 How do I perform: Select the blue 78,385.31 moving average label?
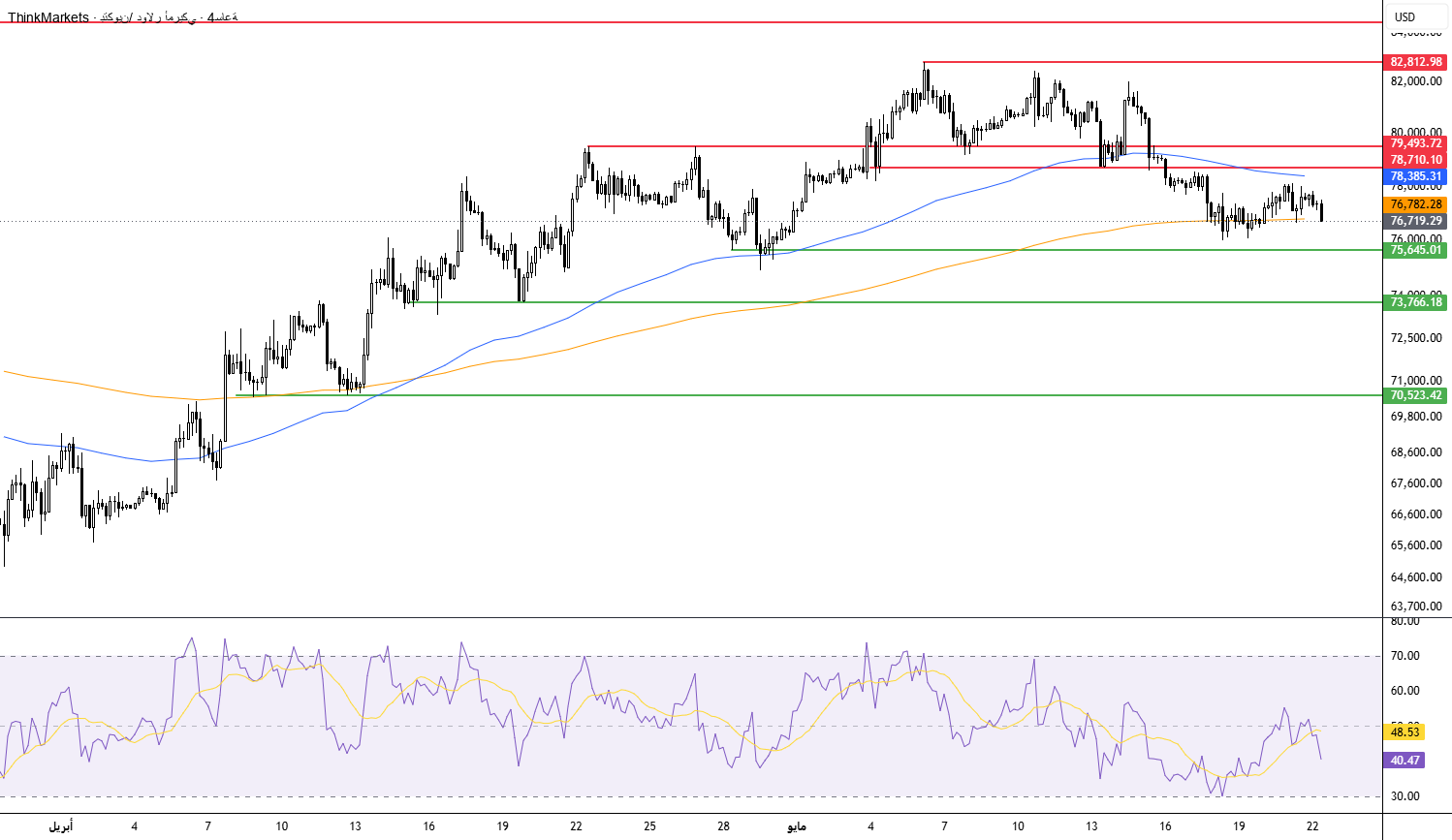tap(1416, 177)
